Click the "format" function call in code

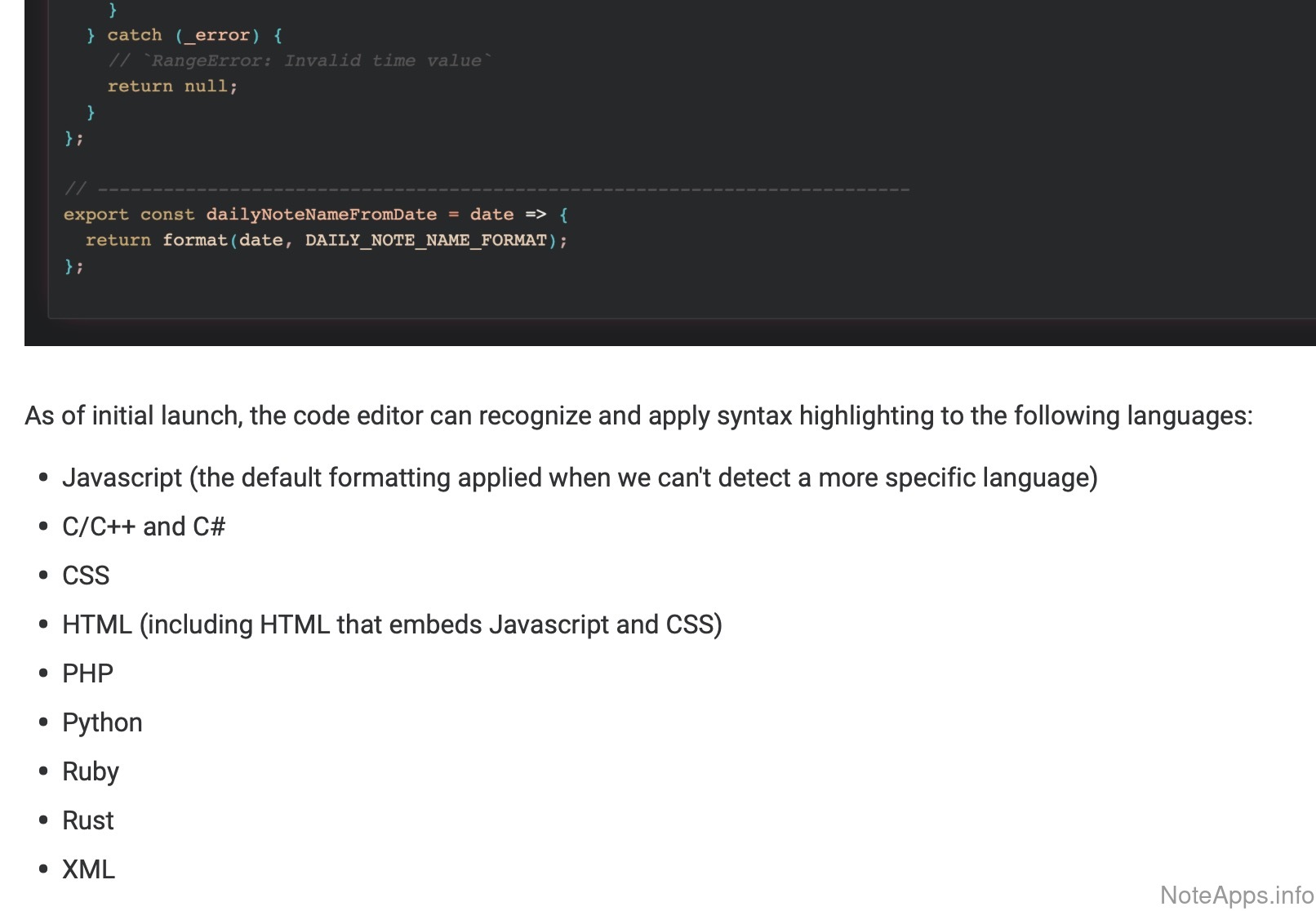point(195,240)
